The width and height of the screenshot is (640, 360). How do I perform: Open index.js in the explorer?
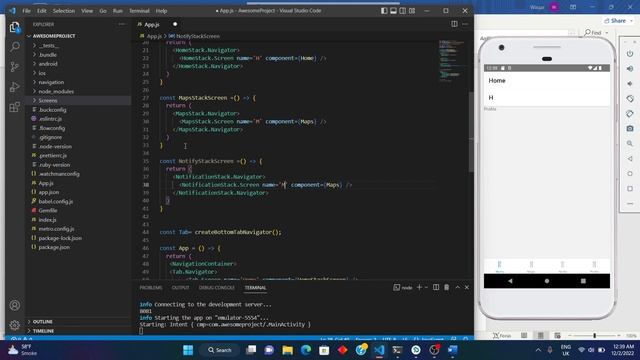click(47, 220)
